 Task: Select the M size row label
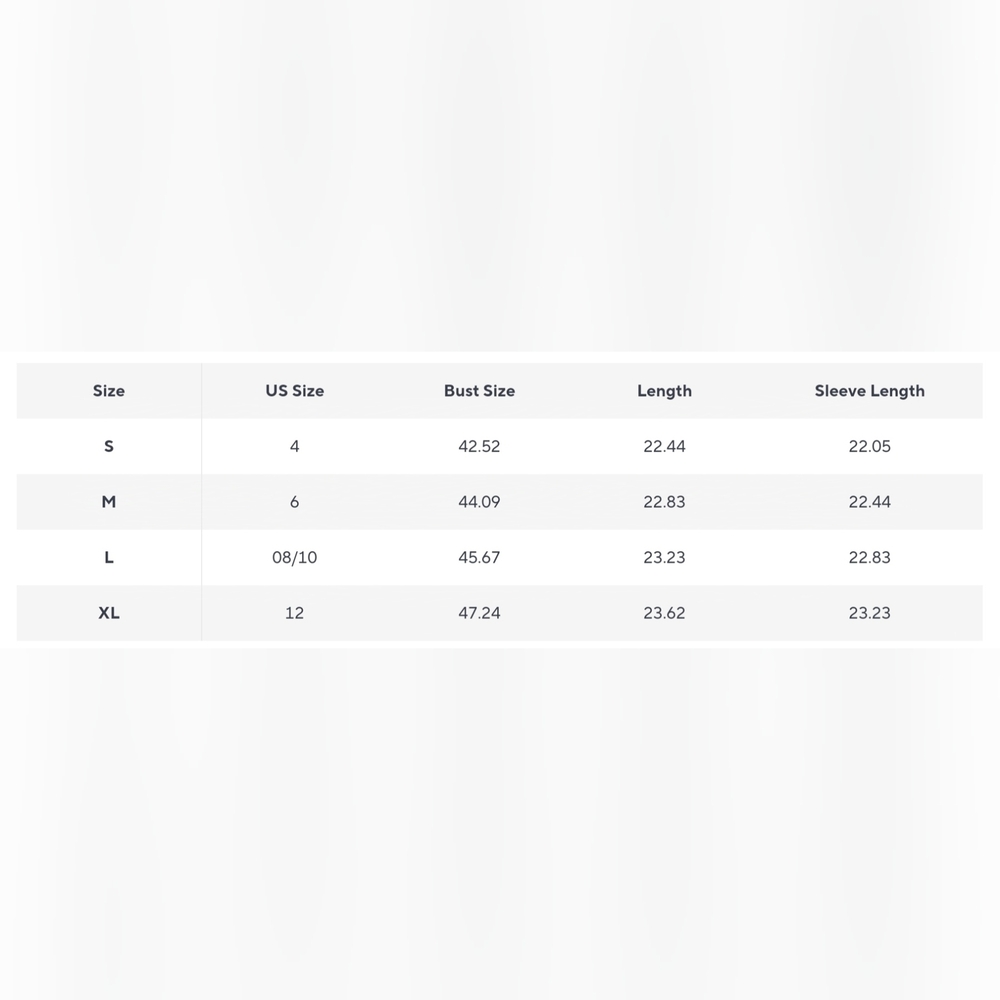pyautogui.click(x=108, y=502)
